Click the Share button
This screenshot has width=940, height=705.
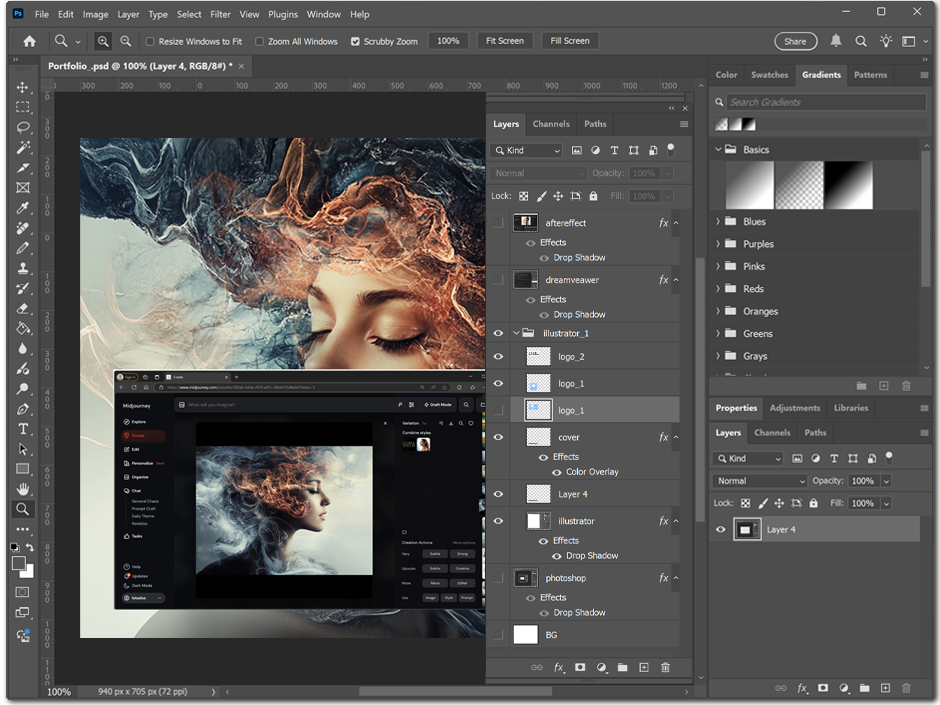tap(795, 41)
